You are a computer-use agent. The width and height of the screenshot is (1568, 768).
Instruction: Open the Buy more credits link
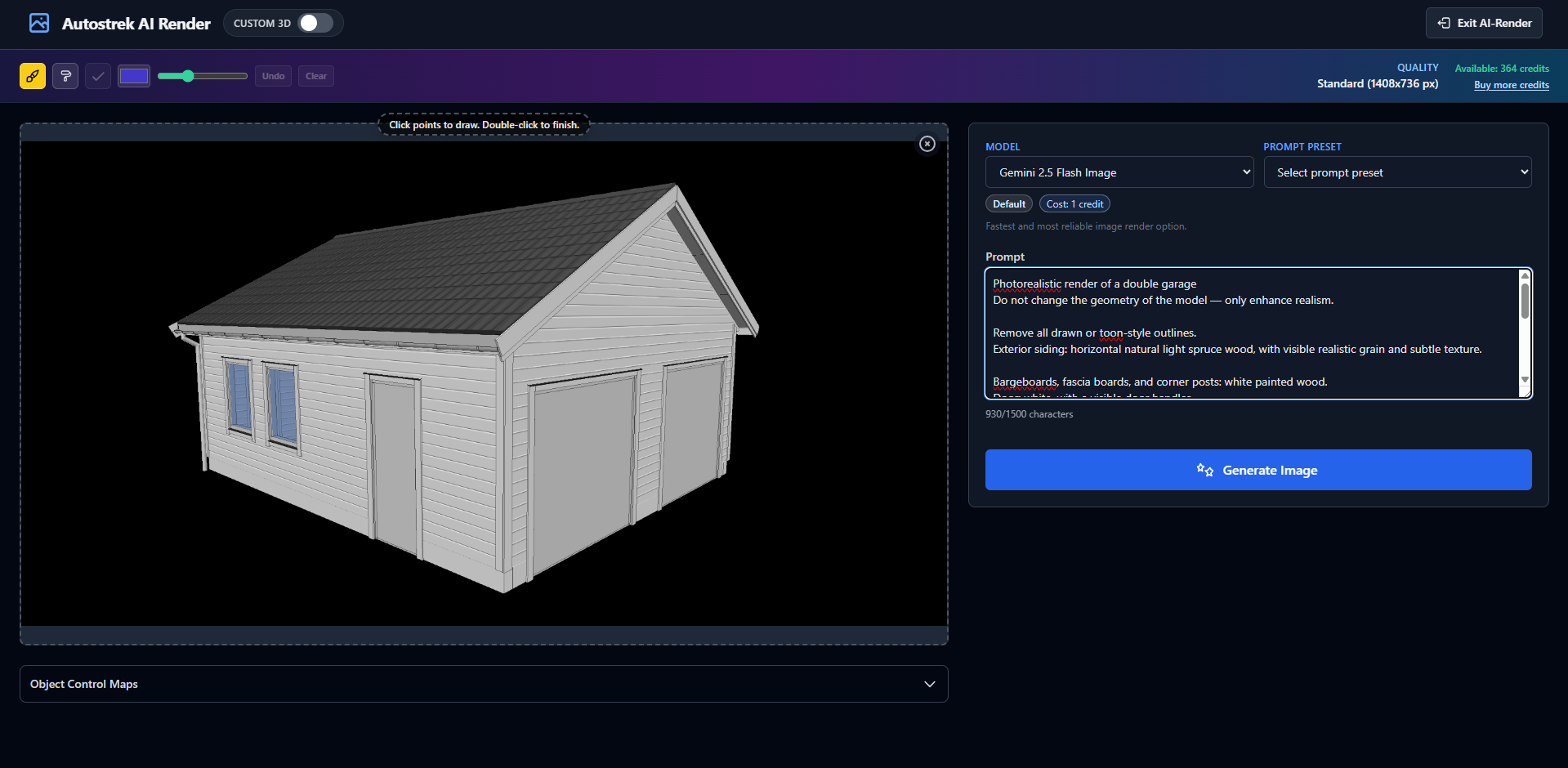coord(1512,85)
